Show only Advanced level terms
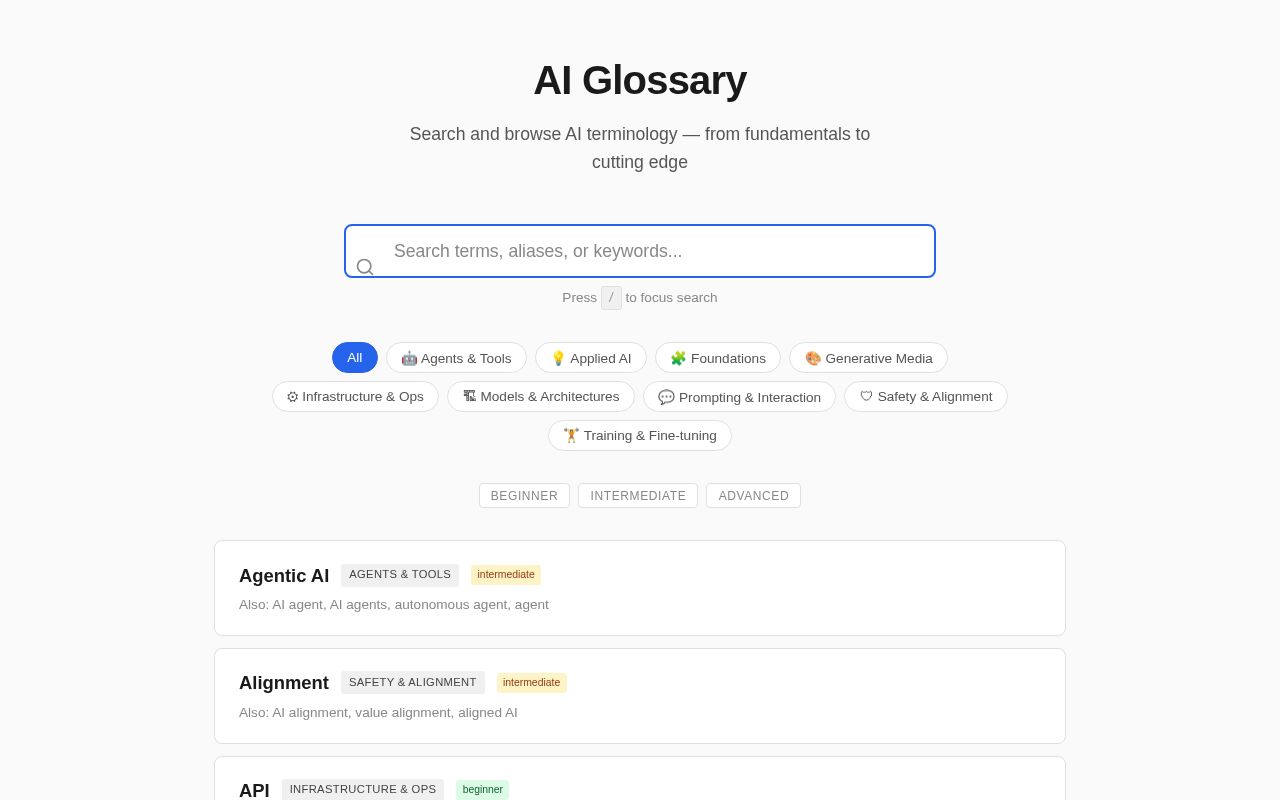The image size is (1280, 800). pos(753,496)
